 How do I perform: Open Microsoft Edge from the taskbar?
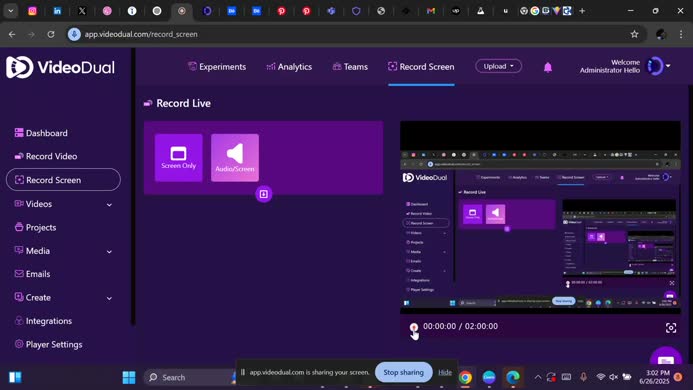(x=513, y=377)
